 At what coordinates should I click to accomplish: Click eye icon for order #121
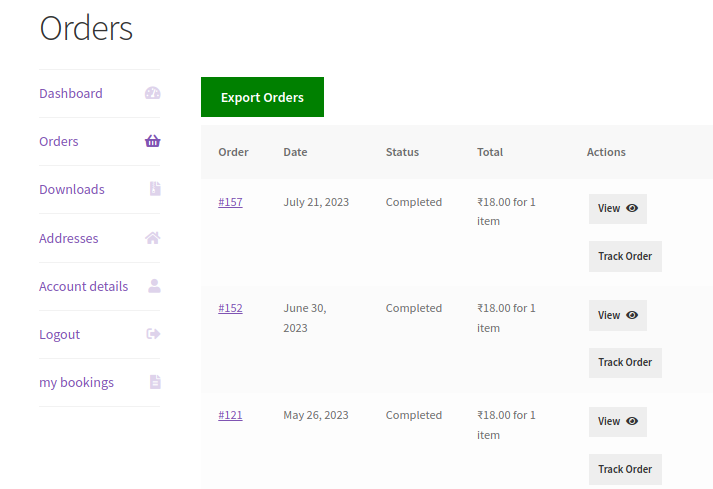pyautogui.click(x=632, y=421)
